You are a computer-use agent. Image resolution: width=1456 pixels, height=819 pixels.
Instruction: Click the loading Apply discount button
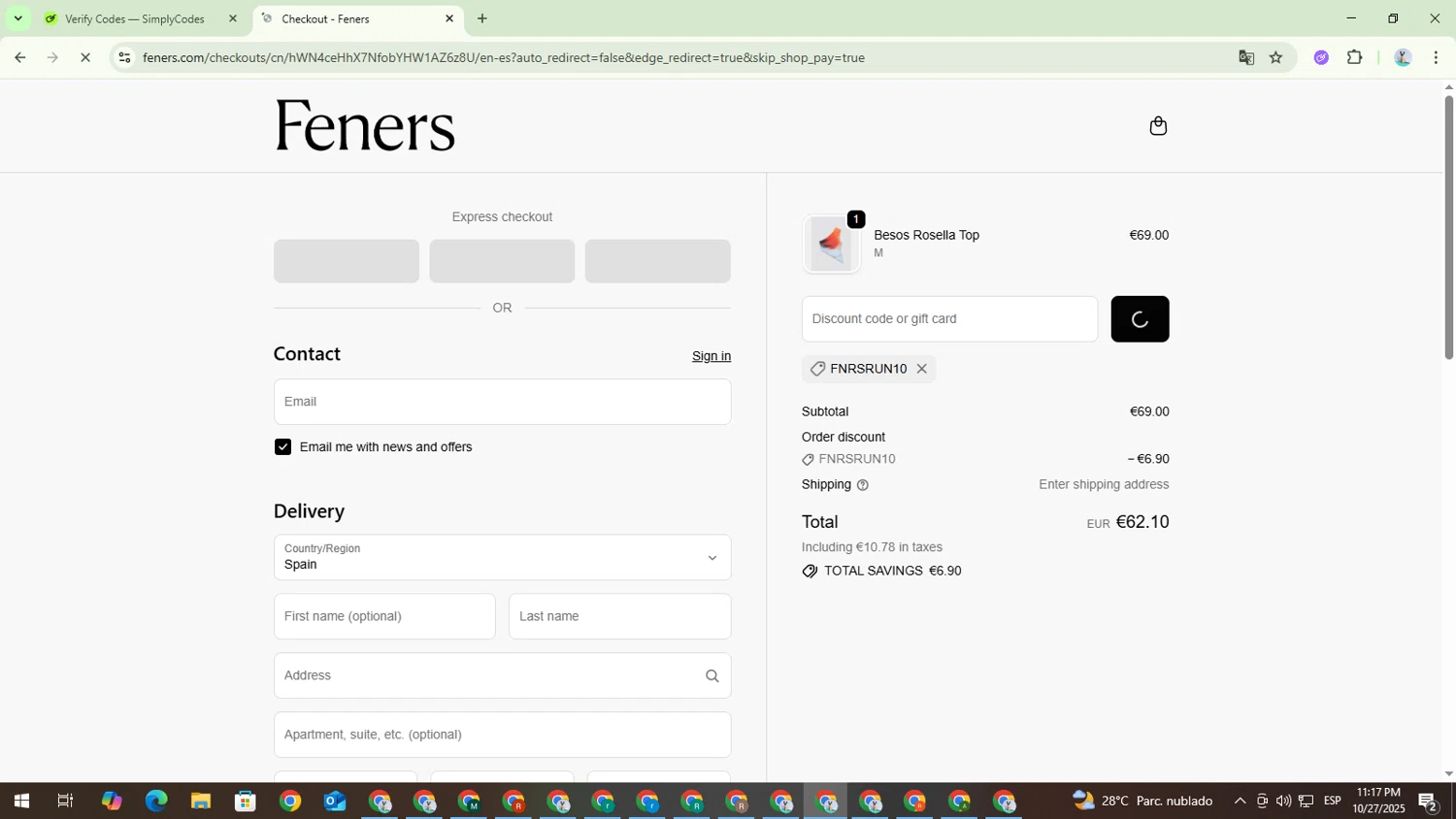[1140, 319]
